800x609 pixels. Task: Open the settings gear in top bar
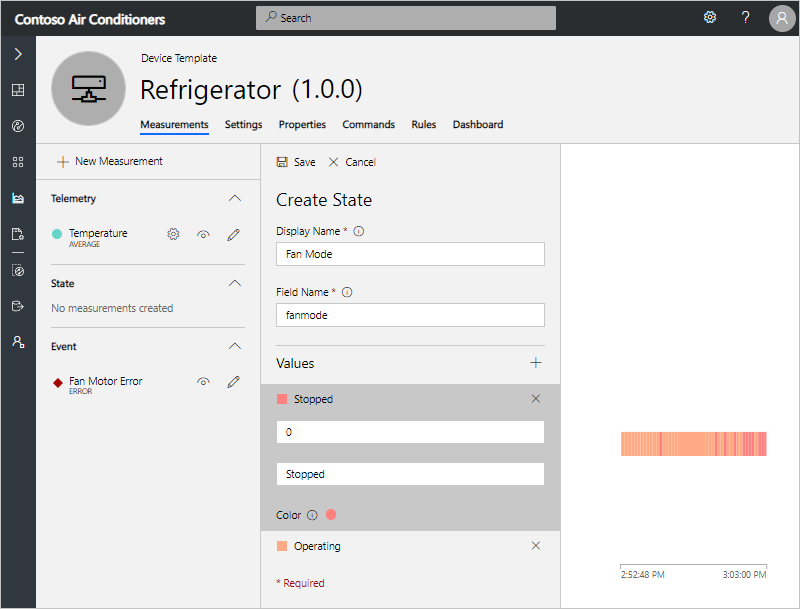pyautogui.click(x=710, y=18)
